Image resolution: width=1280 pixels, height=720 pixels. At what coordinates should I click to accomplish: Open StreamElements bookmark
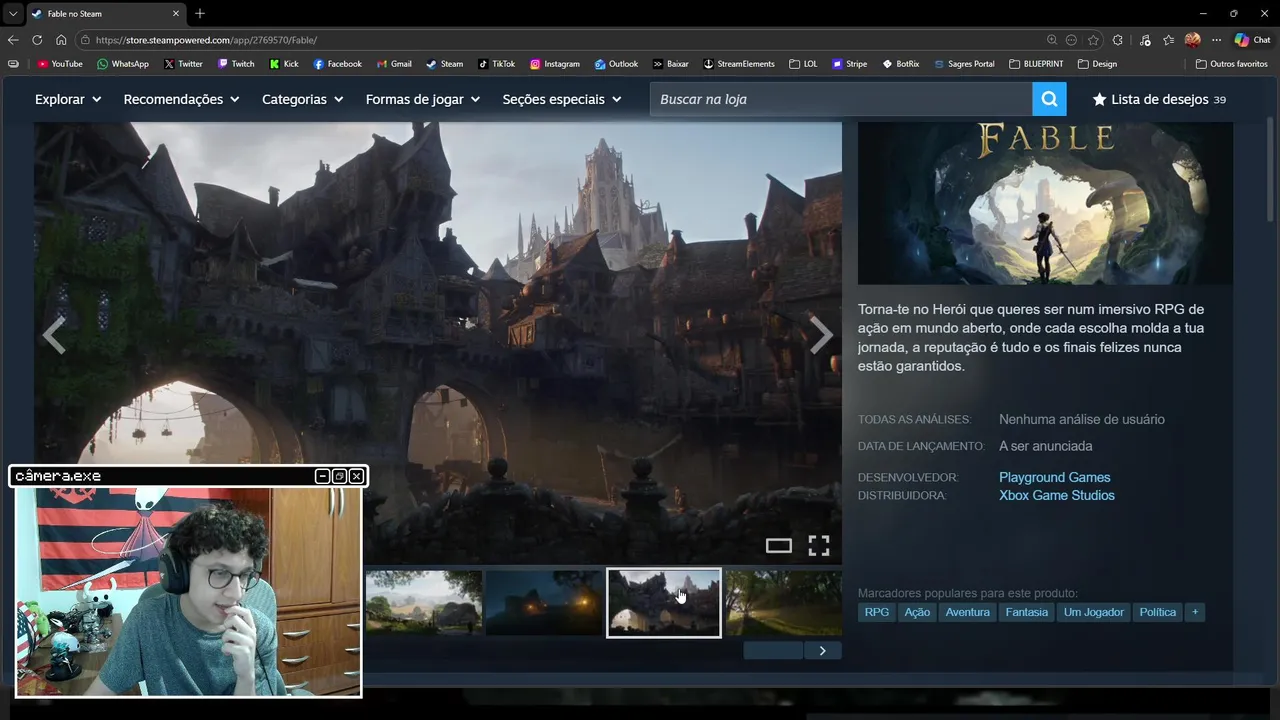pyautogui.click(x=739, y=64)
